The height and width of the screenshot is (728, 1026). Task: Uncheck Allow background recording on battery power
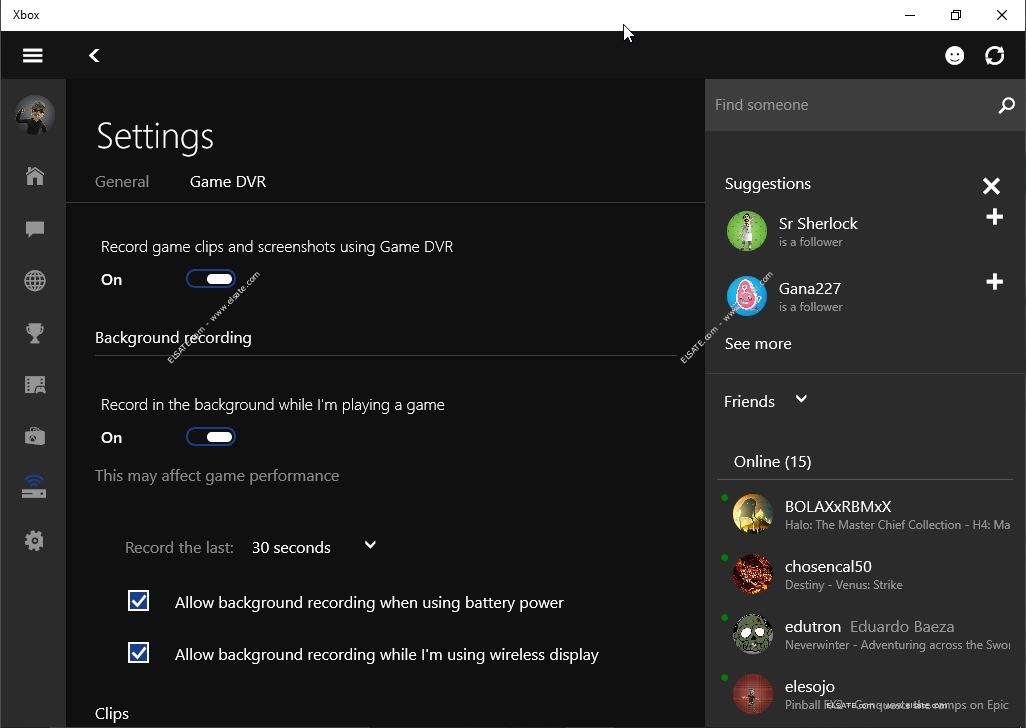click(x=138, y=600)
